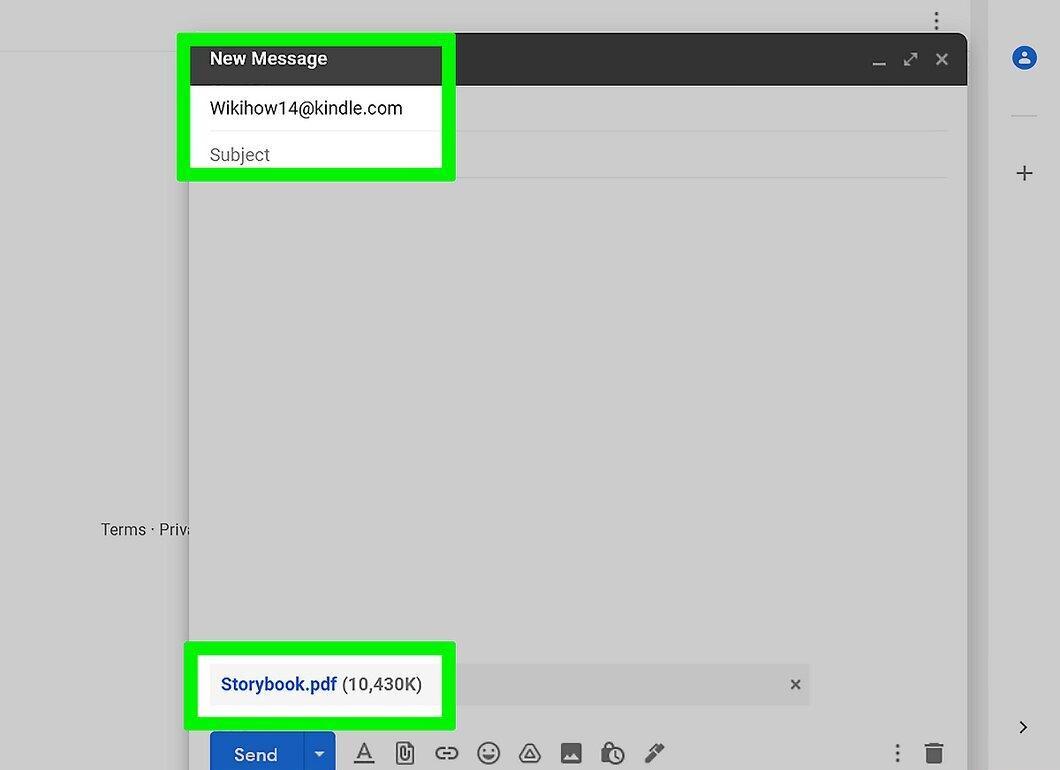Open the Contacts side panel icon
Viewport: 1060px width, 770px height.
pos(1024,57)
